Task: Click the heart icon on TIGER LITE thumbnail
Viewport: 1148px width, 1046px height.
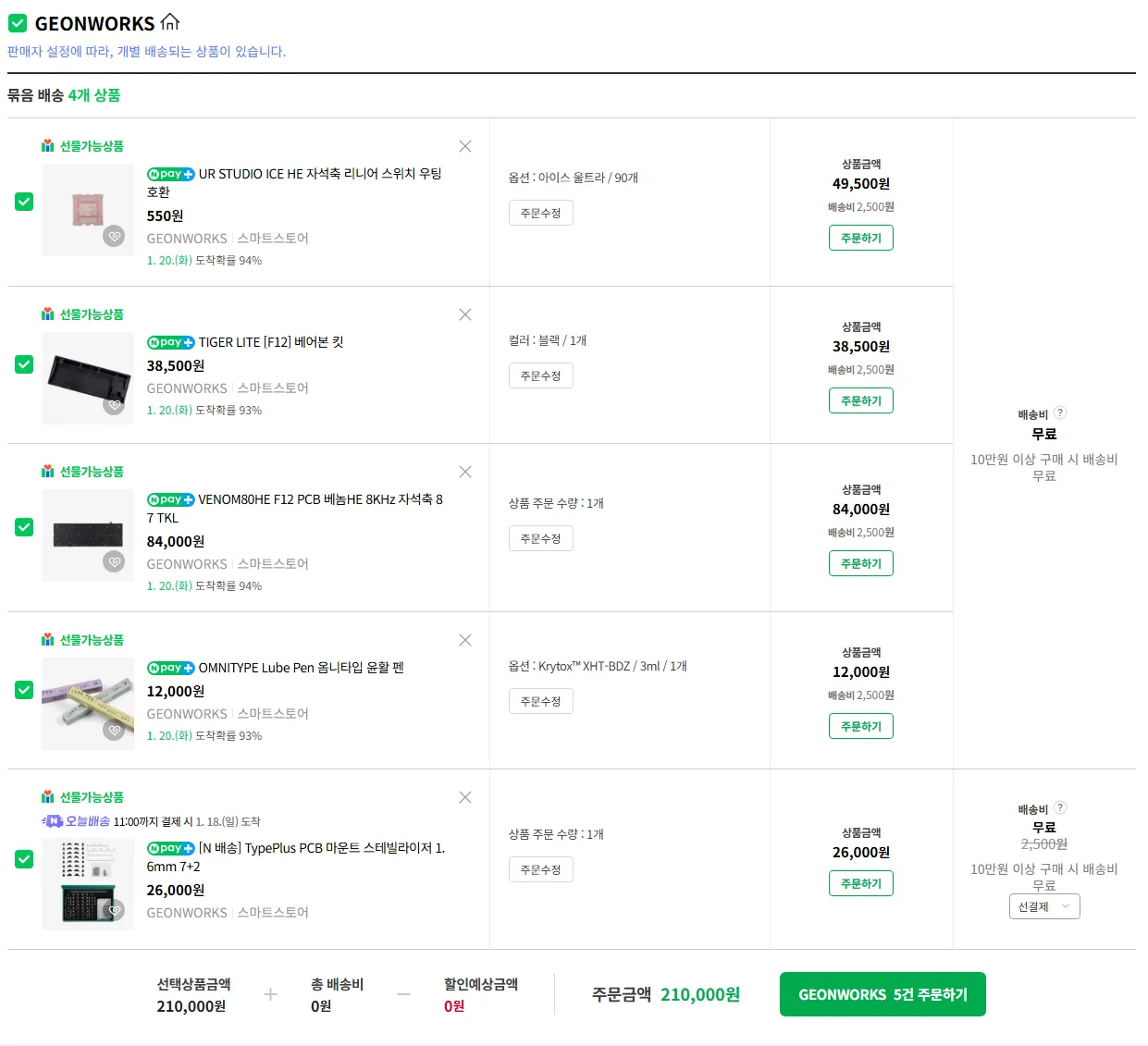Action: 116,404
